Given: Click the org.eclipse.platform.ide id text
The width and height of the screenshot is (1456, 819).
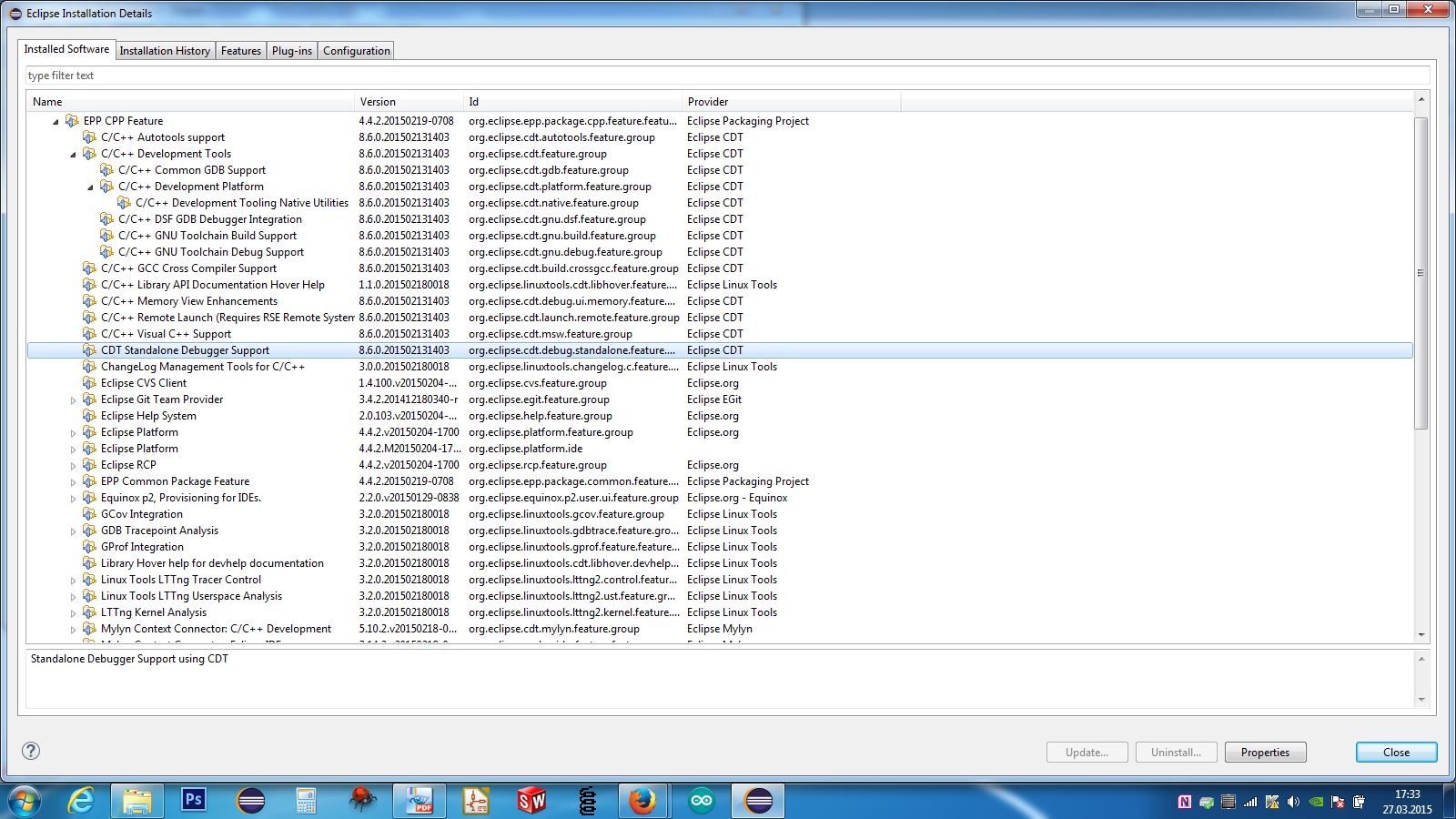Looking at the screenshot, I should pos(525,449).
